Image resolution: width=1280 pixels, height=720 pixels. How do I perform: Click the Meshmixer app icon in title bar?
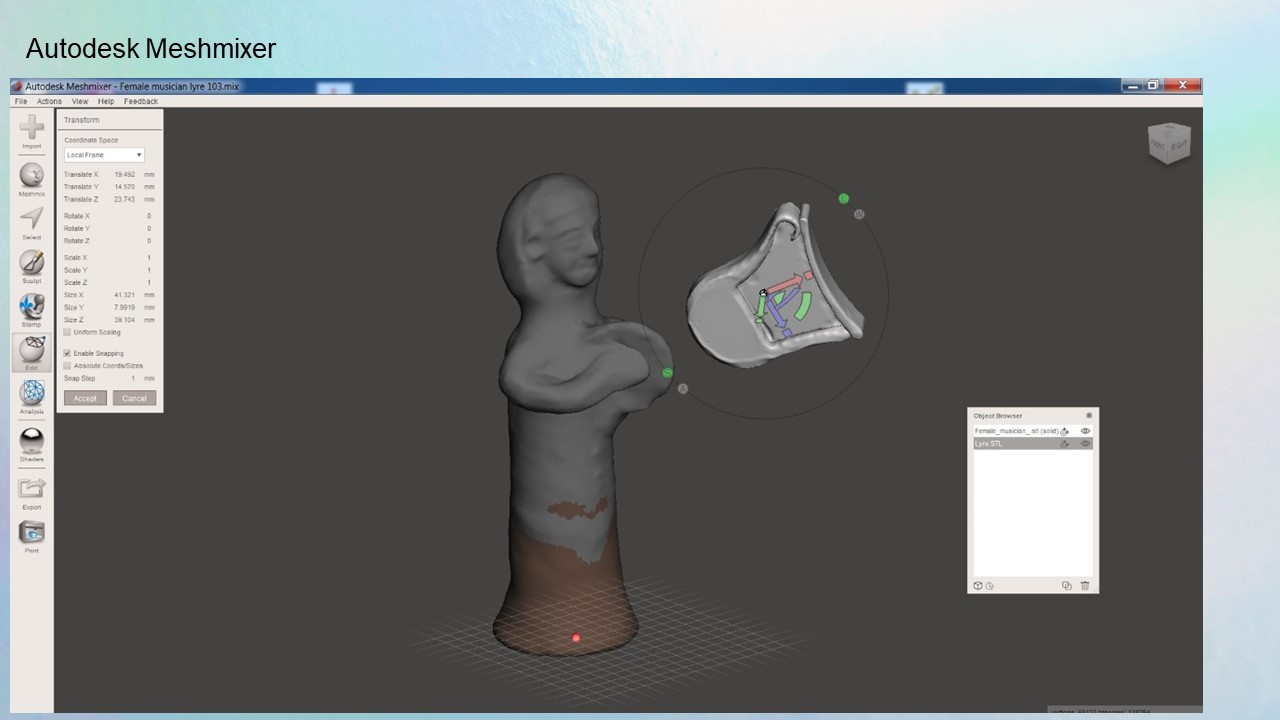[17, 86]
